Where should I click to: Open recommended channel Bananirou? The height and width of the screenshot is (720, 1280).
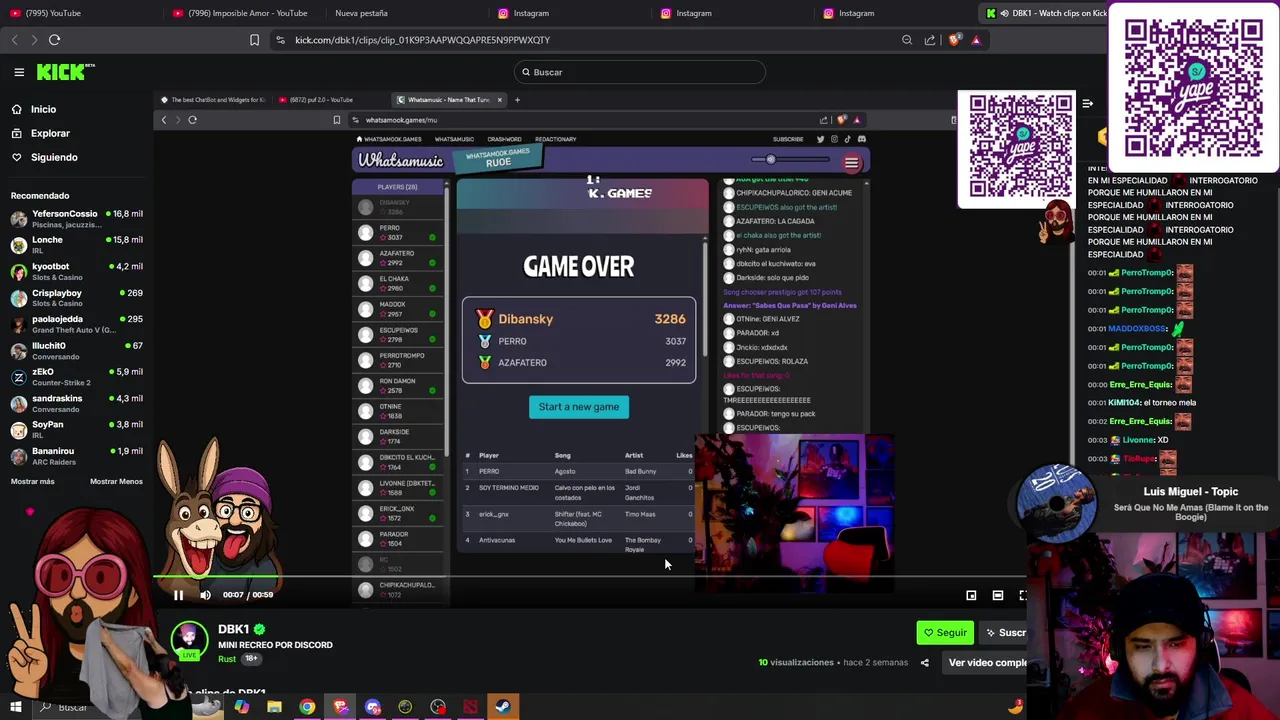pyautogui.click(x=77, y=455)
